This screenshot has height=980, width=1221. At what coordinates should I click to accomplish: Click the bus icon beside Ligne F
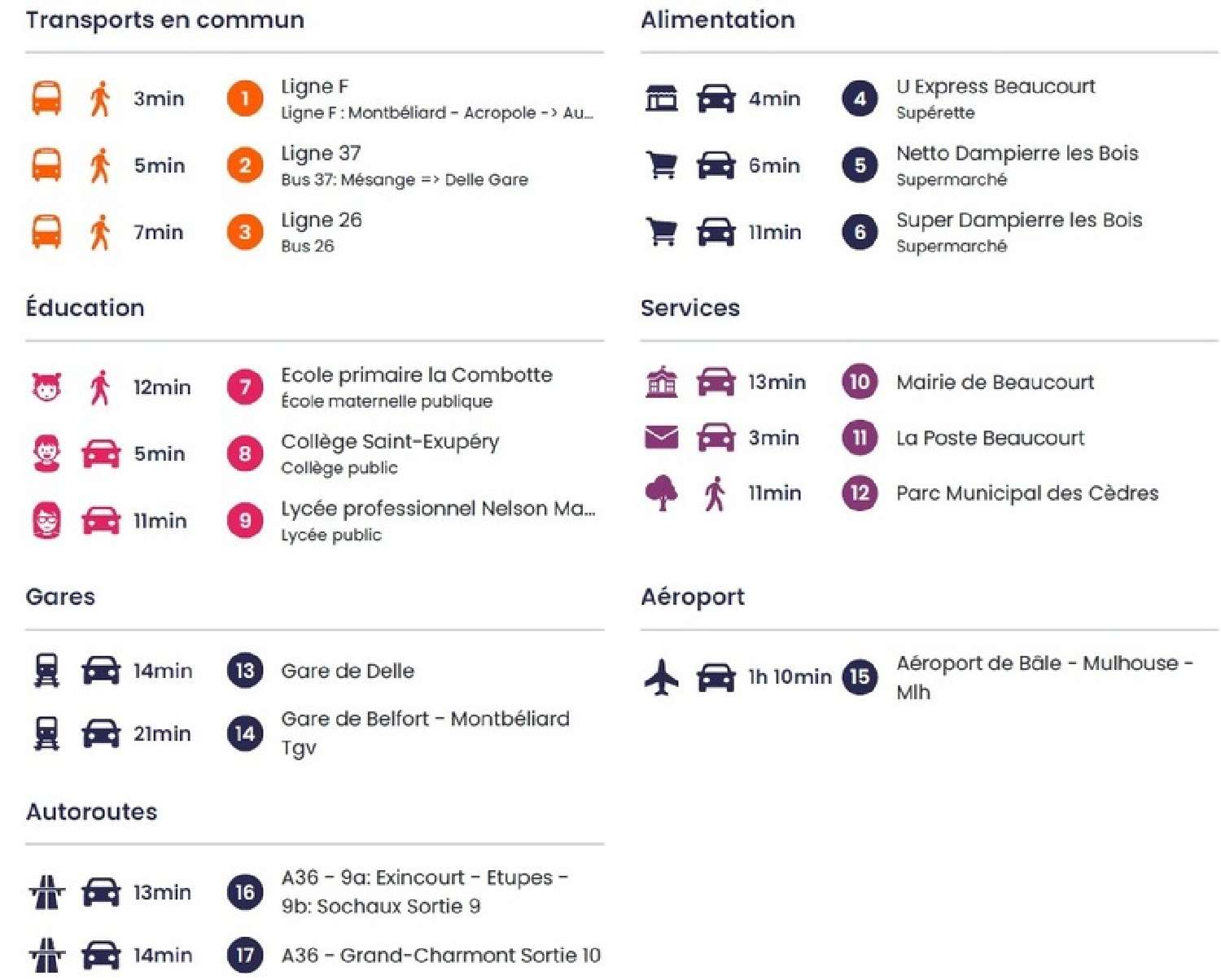(46, 98)
